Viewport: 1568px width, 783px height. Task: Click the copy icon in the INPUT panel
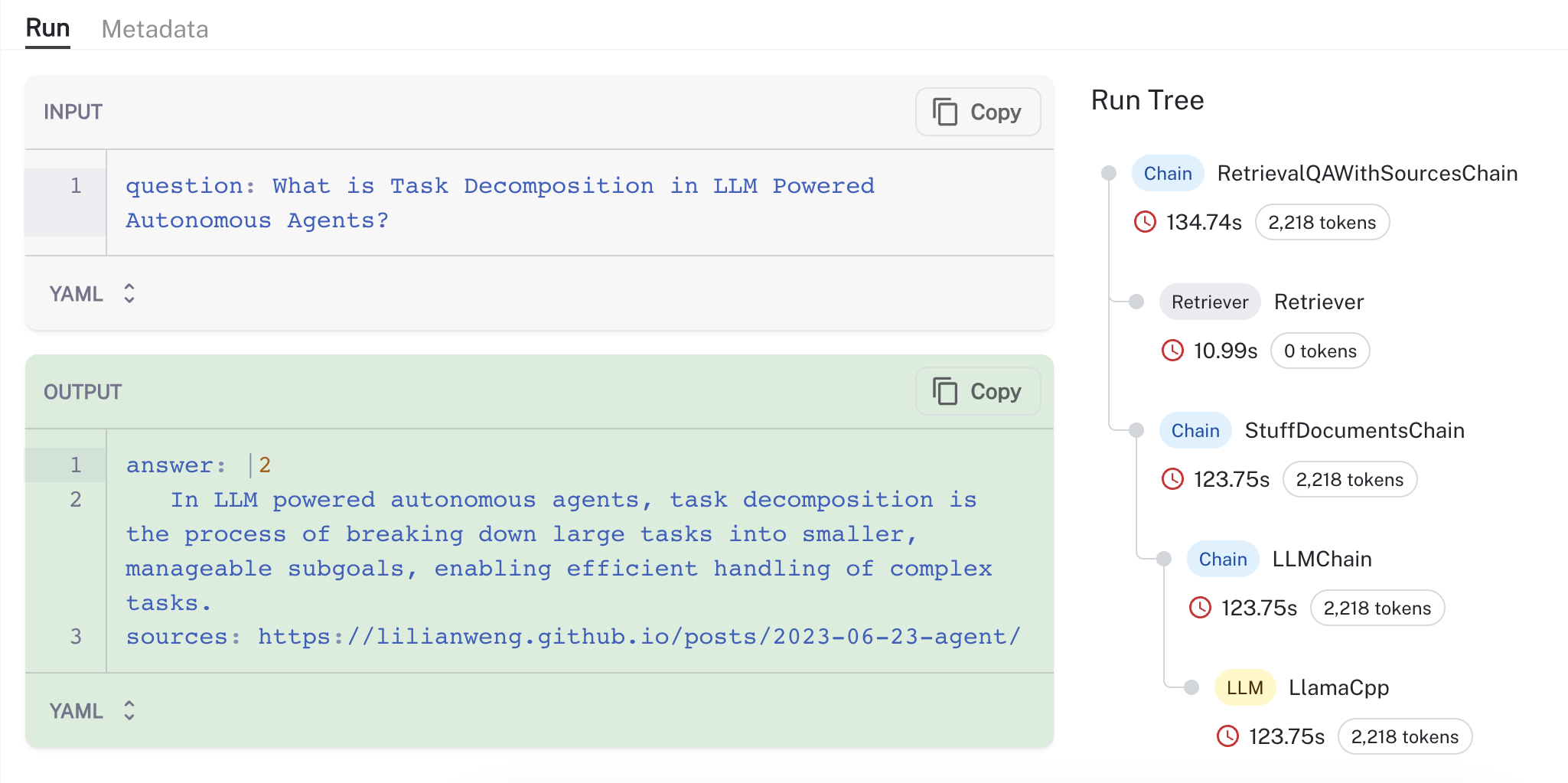click(x=945, y=112)
